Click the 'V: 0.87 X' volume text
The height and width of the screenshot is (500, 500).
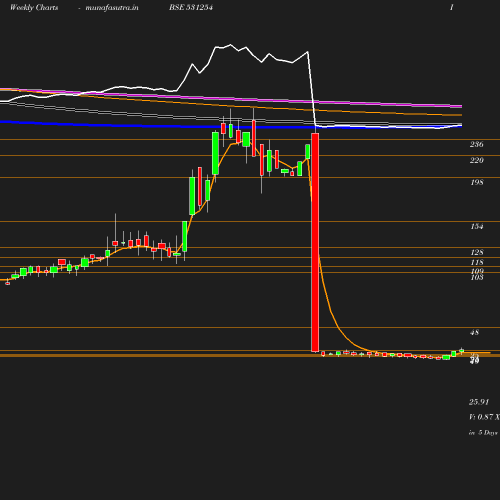pyautogui.click(x=484, y=417)
